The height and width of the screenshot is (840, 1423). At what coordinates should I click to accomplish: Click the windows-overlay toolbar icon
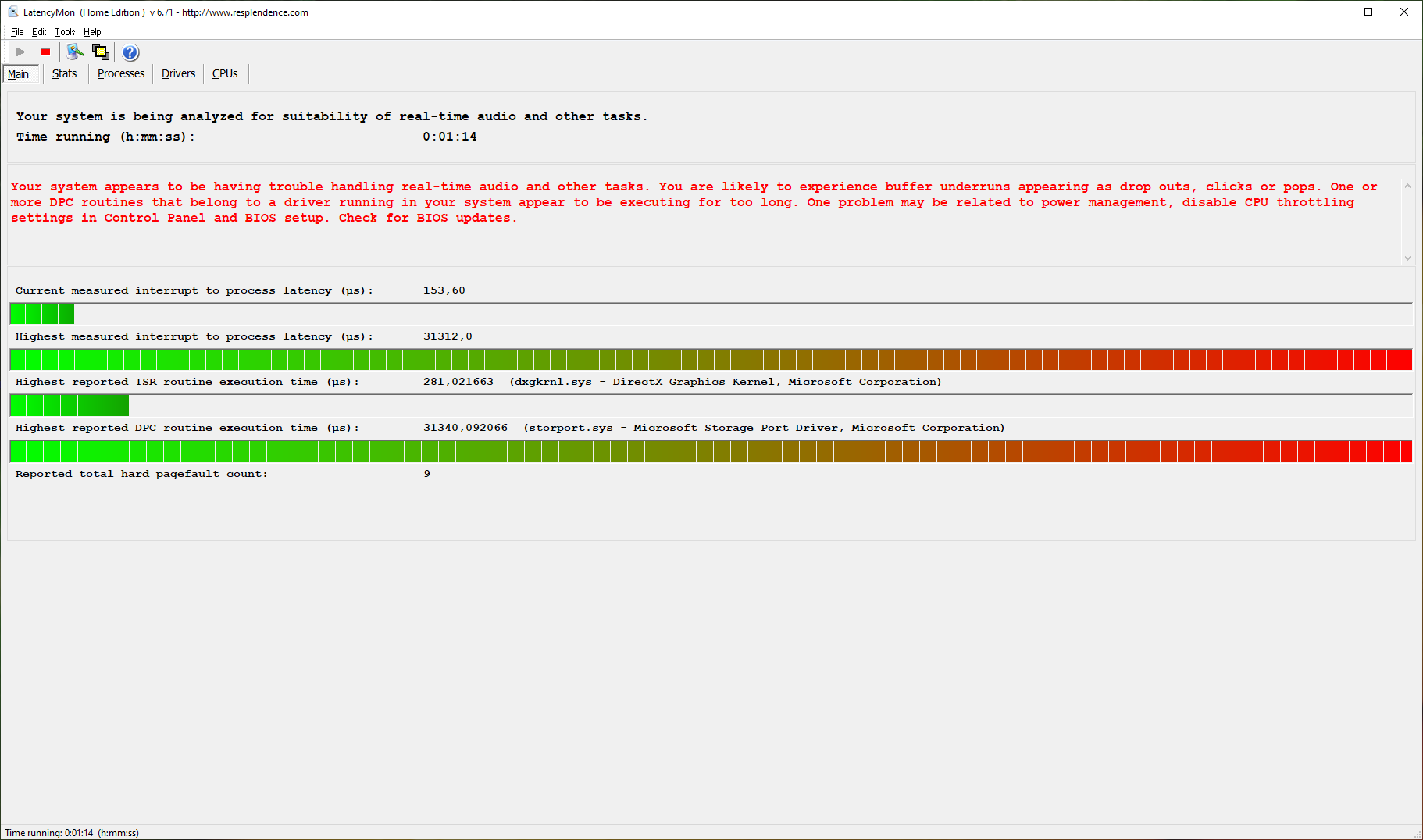click(x=101, y=52)
